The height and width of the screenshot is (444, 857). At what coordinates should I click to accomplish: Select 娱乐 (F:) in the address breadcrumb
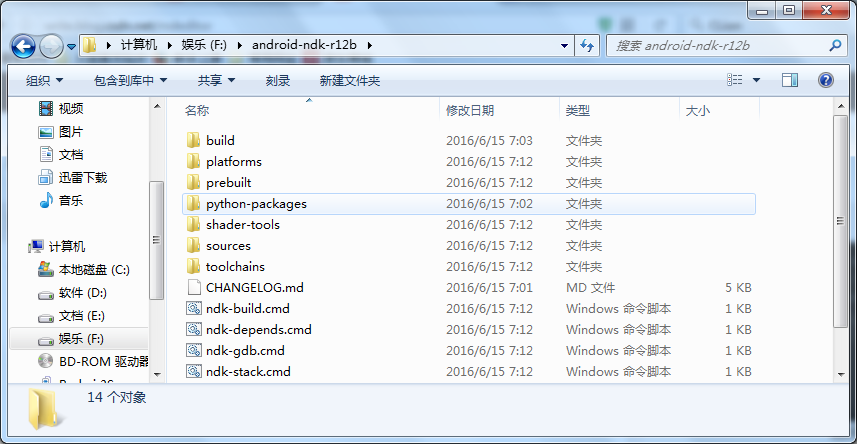point(204,45)
